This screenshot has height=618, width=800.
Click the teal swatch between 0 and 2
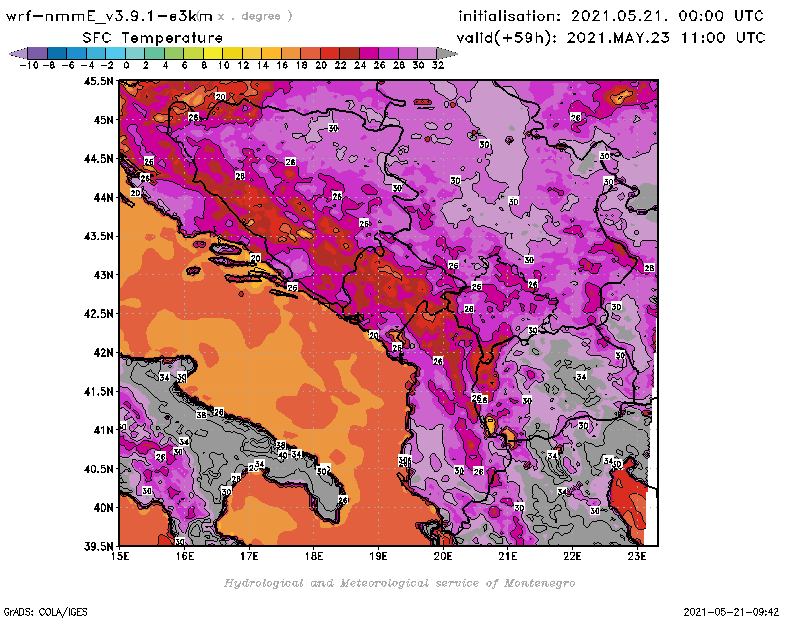135,53
